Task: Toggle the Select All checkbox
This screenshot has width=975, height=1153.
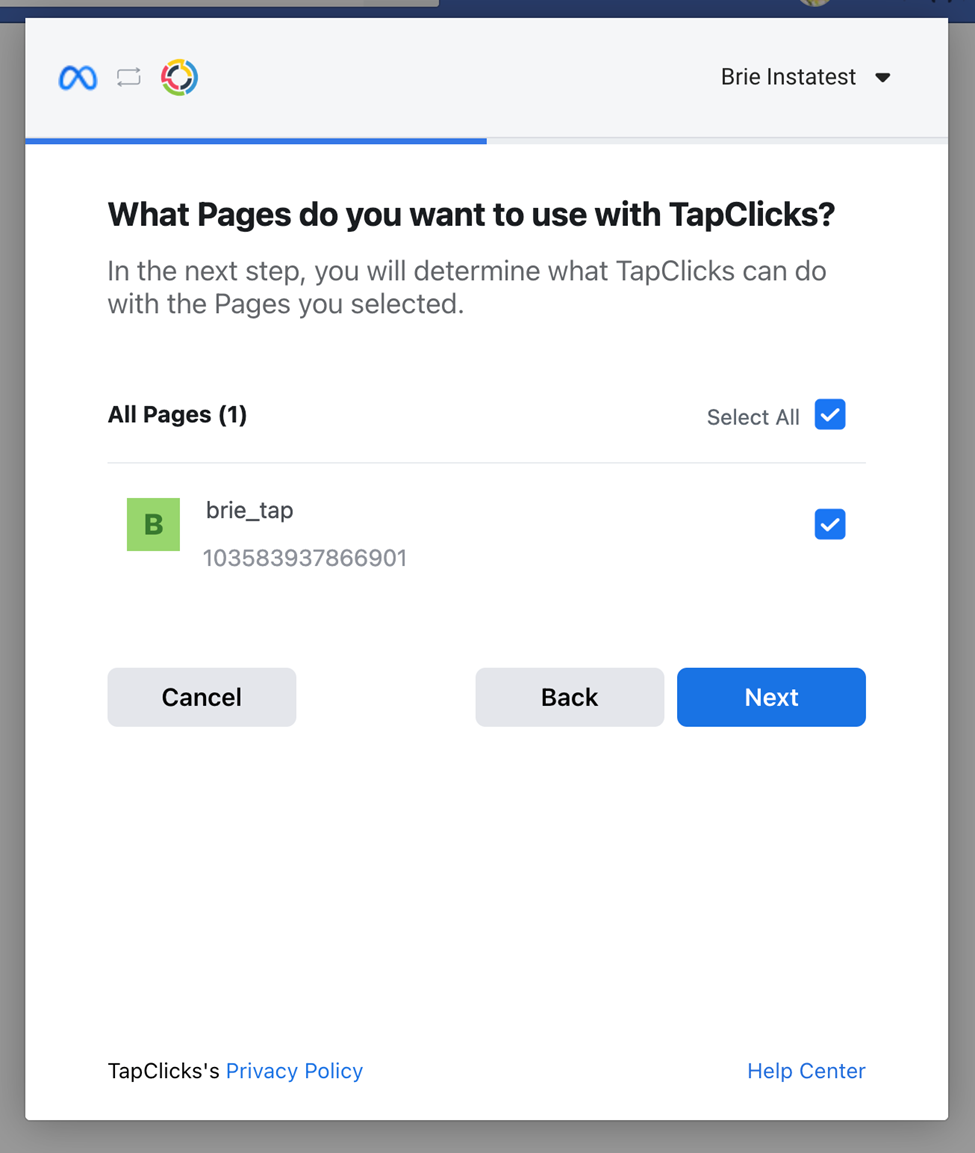Action: point(829,415)
